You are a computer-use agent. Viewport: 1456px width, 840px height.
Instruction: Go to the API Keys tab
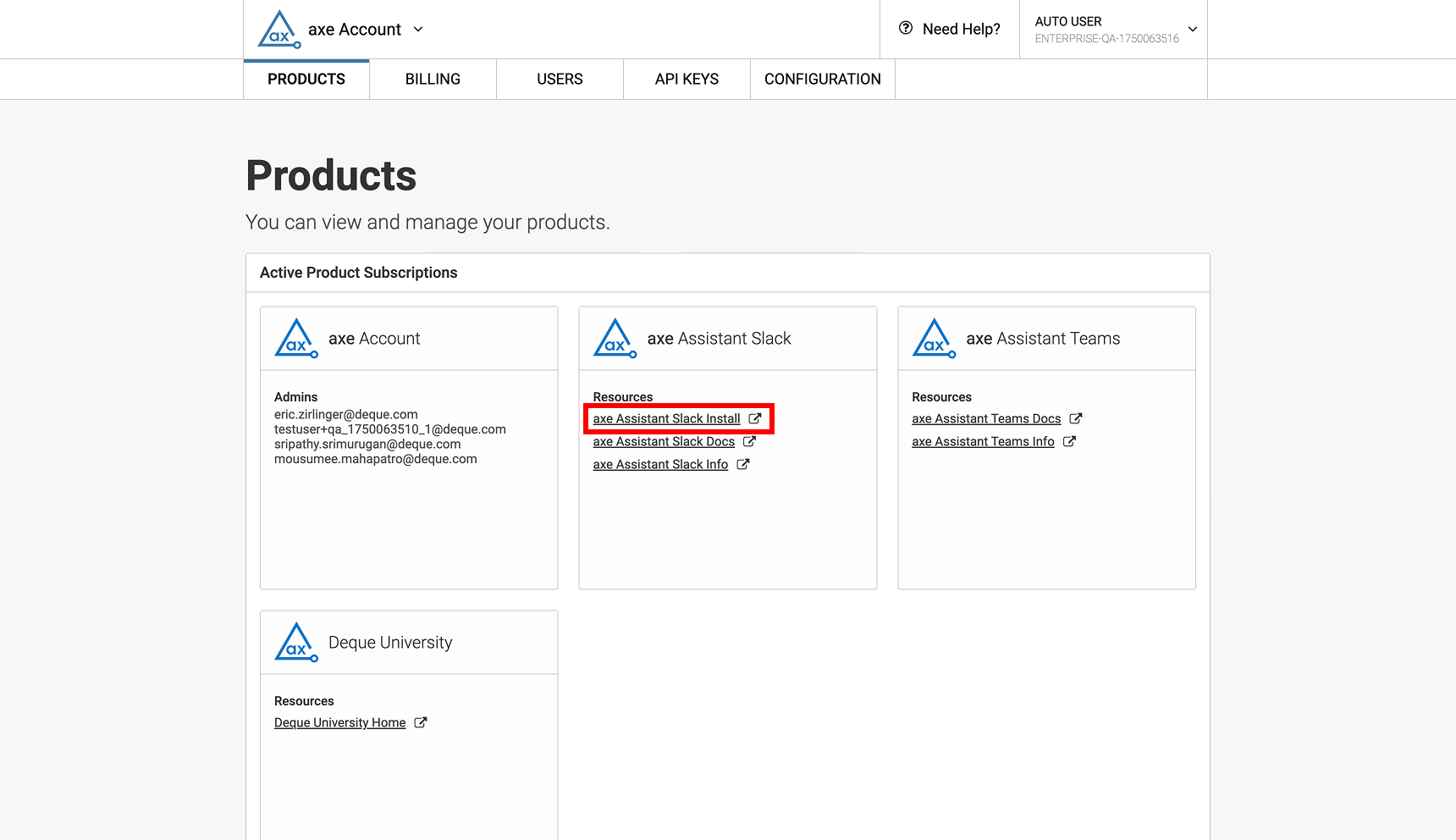click(x=687, y=80)
